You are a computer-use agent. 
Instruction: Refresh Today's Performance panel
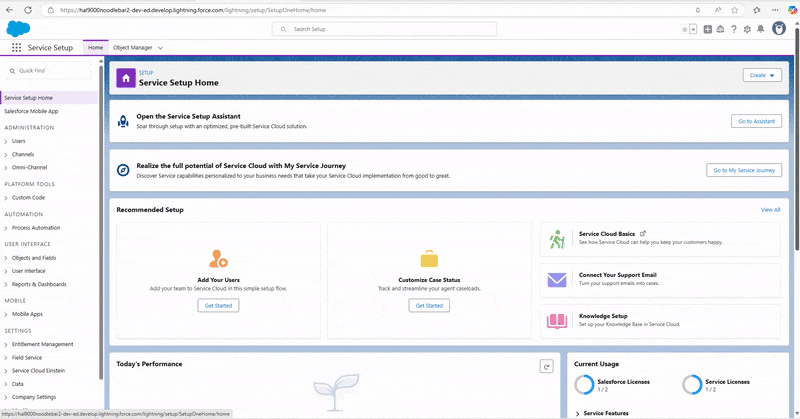[x=546, y=366]
